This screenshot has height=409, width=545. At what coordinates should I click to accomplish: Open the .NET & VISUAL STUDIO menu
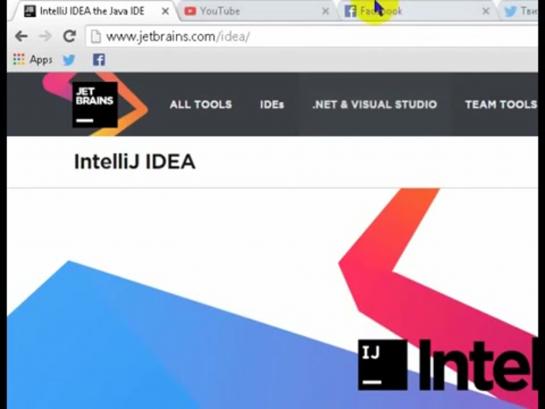point(375,104)
